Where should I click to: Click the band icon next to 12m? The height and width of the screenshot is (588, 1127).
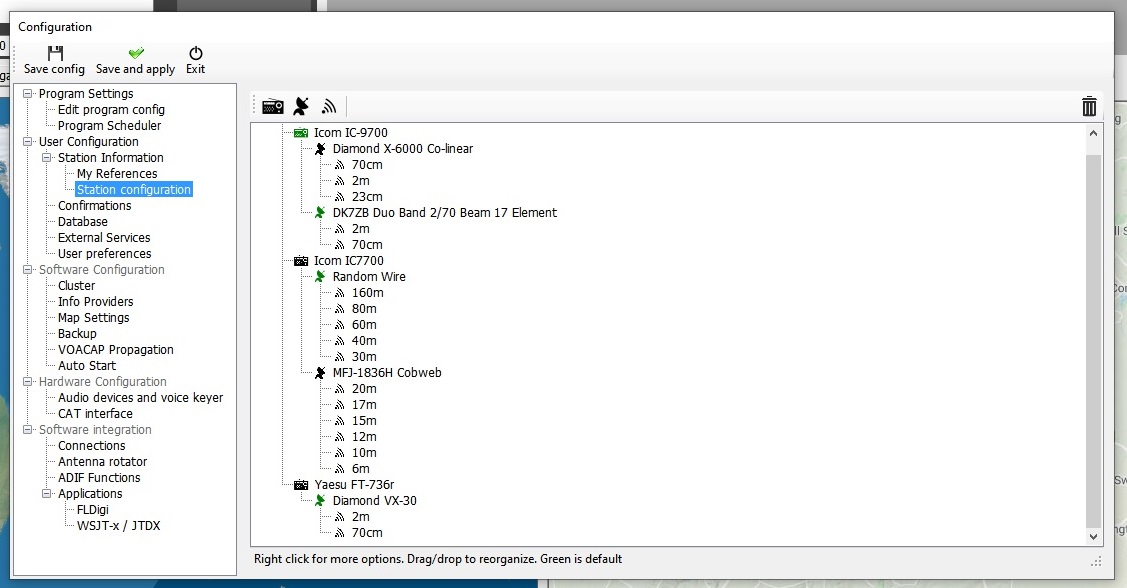340,437
